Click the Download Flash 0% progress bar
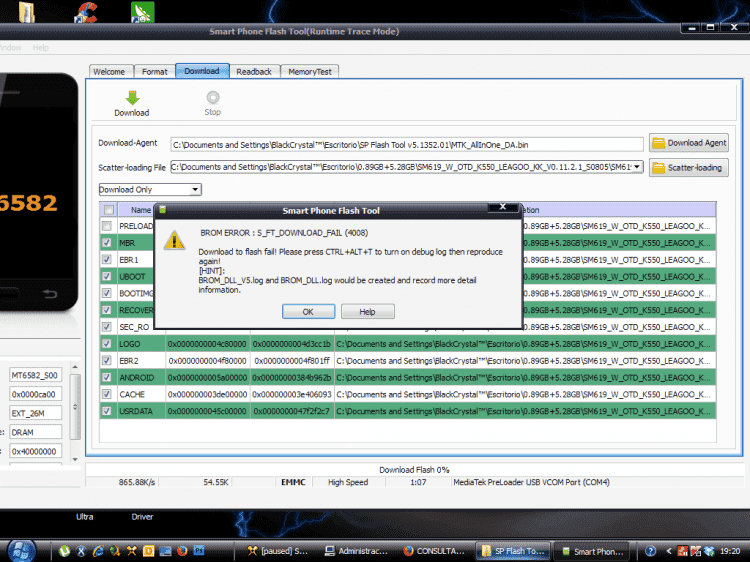Viewport: 750px width, 562px height. 414,470
